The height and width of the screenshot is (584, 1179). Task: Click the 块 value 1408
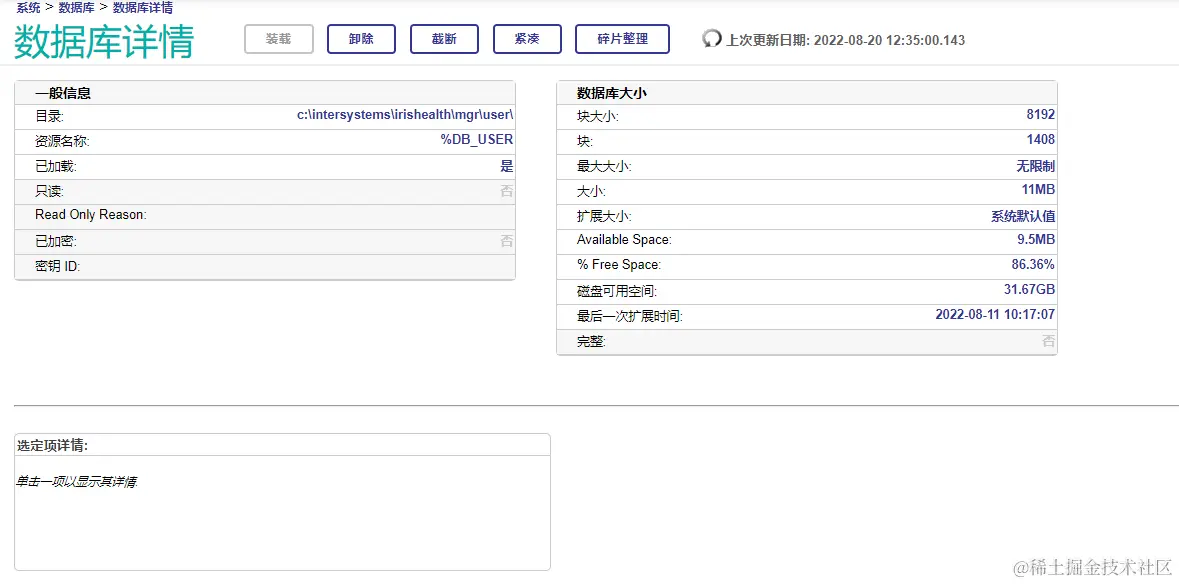tap(1041, 140)
